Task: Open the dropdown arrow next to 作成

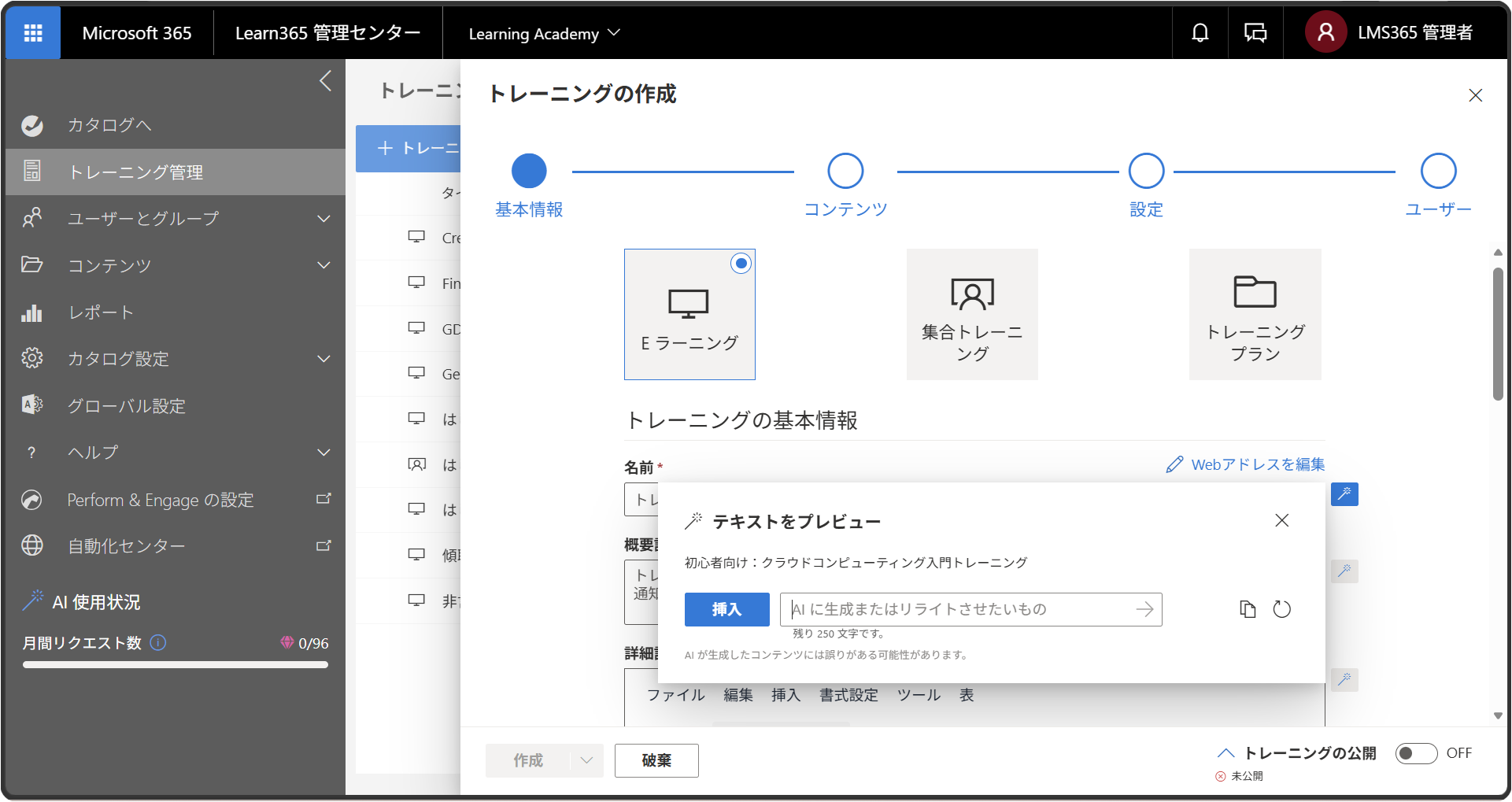Action: tap(586, 760)
